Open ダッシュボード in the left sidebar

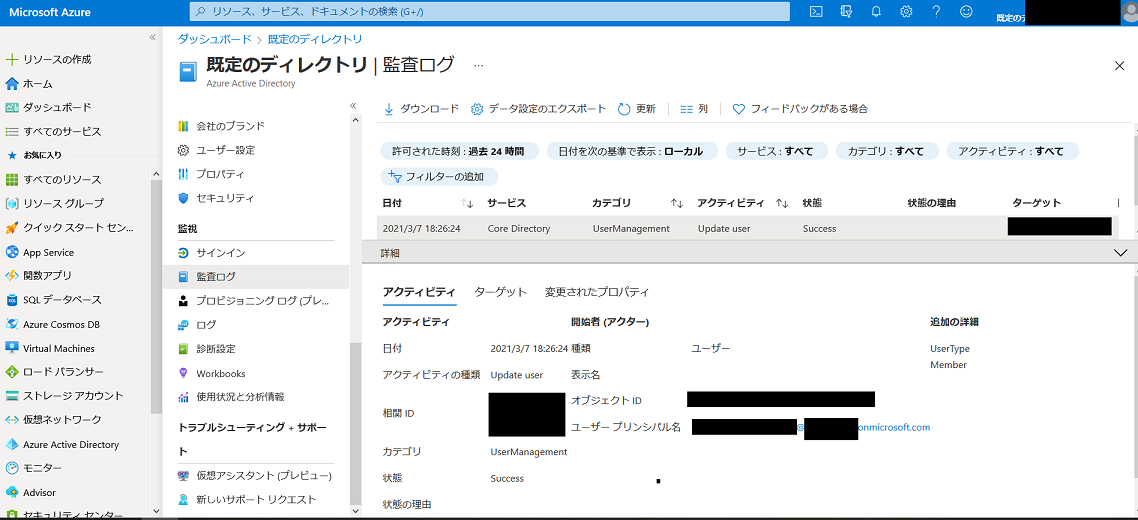[x=49, y=107]
